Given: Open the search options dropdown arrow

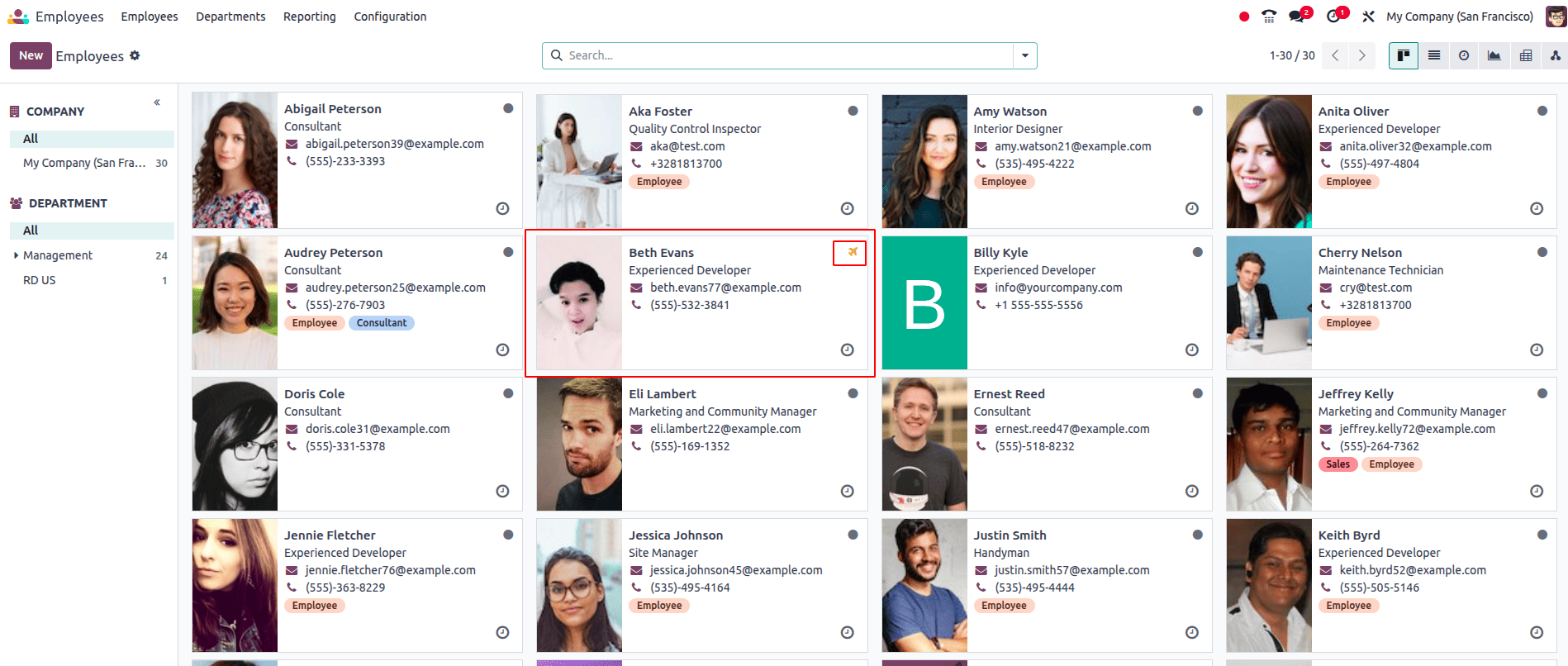Looking at the screenshot, I should click(x=1025, y=55).
